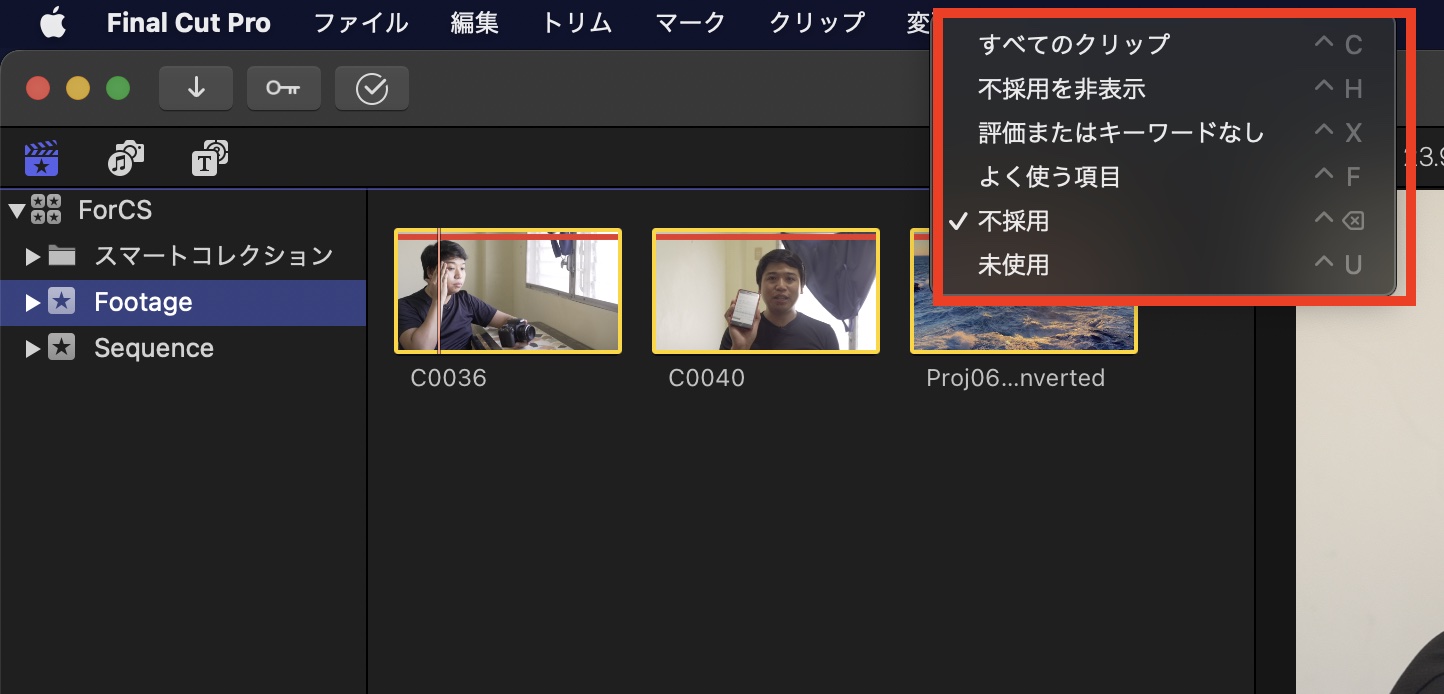
Task: Select the Sequence event
Action: (x=154, y=348)
